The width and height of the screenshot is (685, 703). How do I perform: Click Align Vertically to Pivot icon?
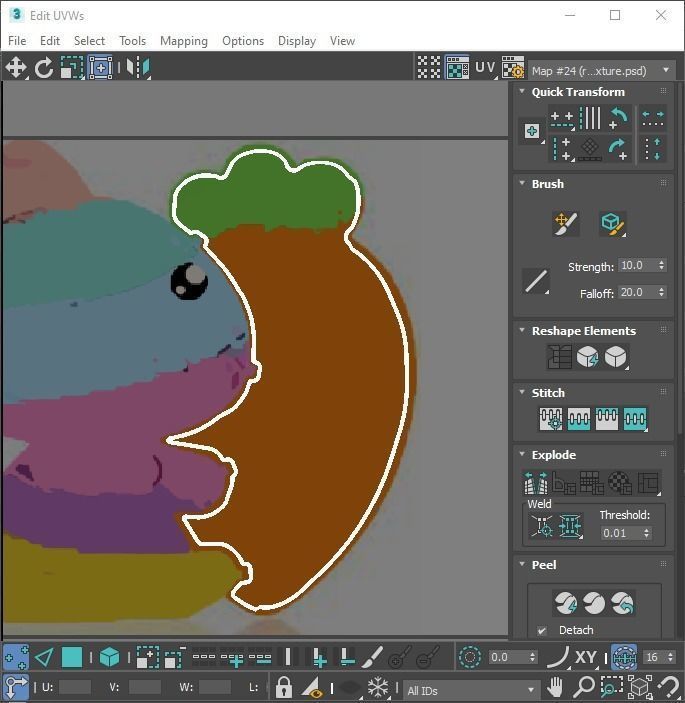click(562, 149)
